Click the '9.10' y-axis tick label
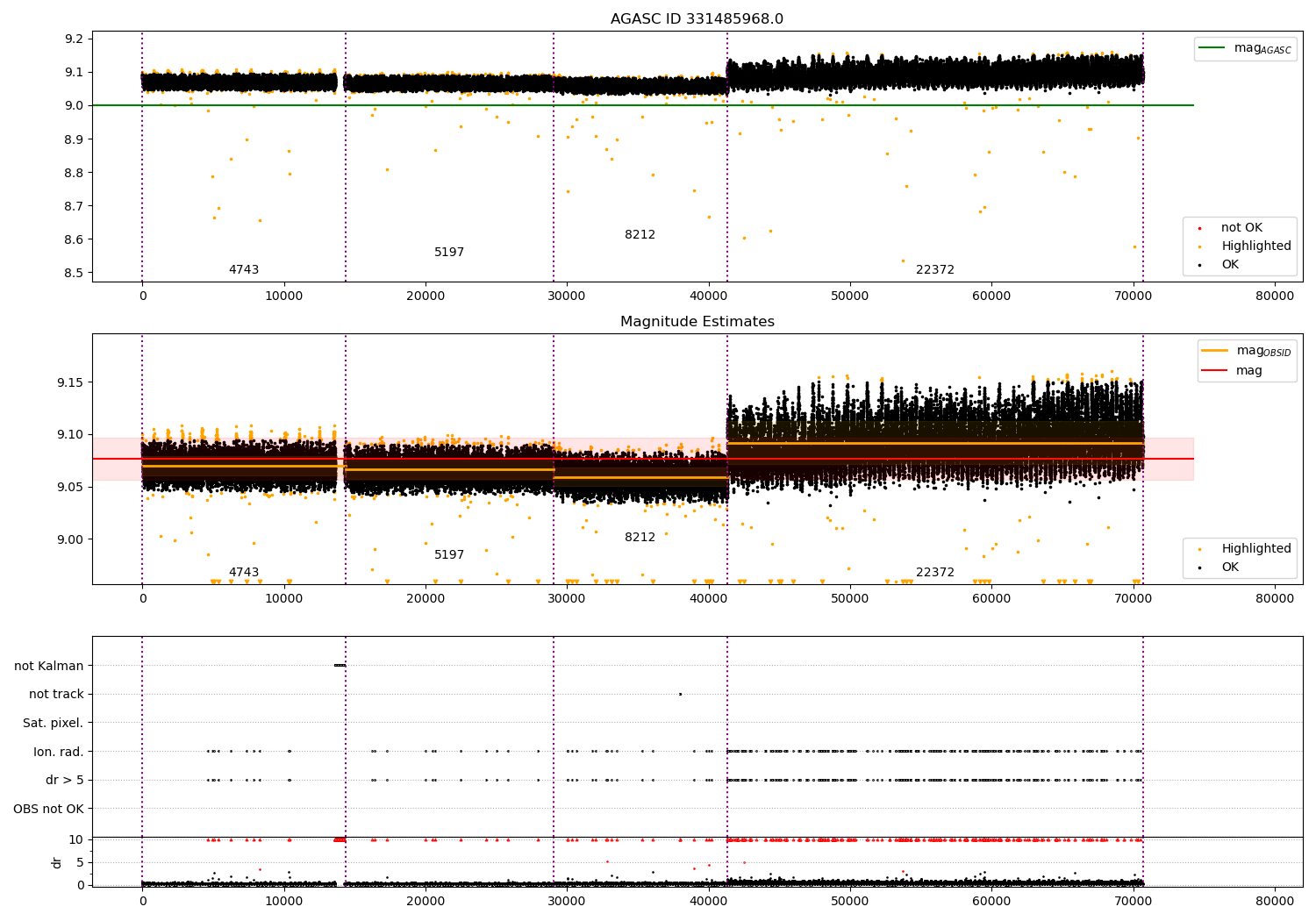 [x=70, y=435]
